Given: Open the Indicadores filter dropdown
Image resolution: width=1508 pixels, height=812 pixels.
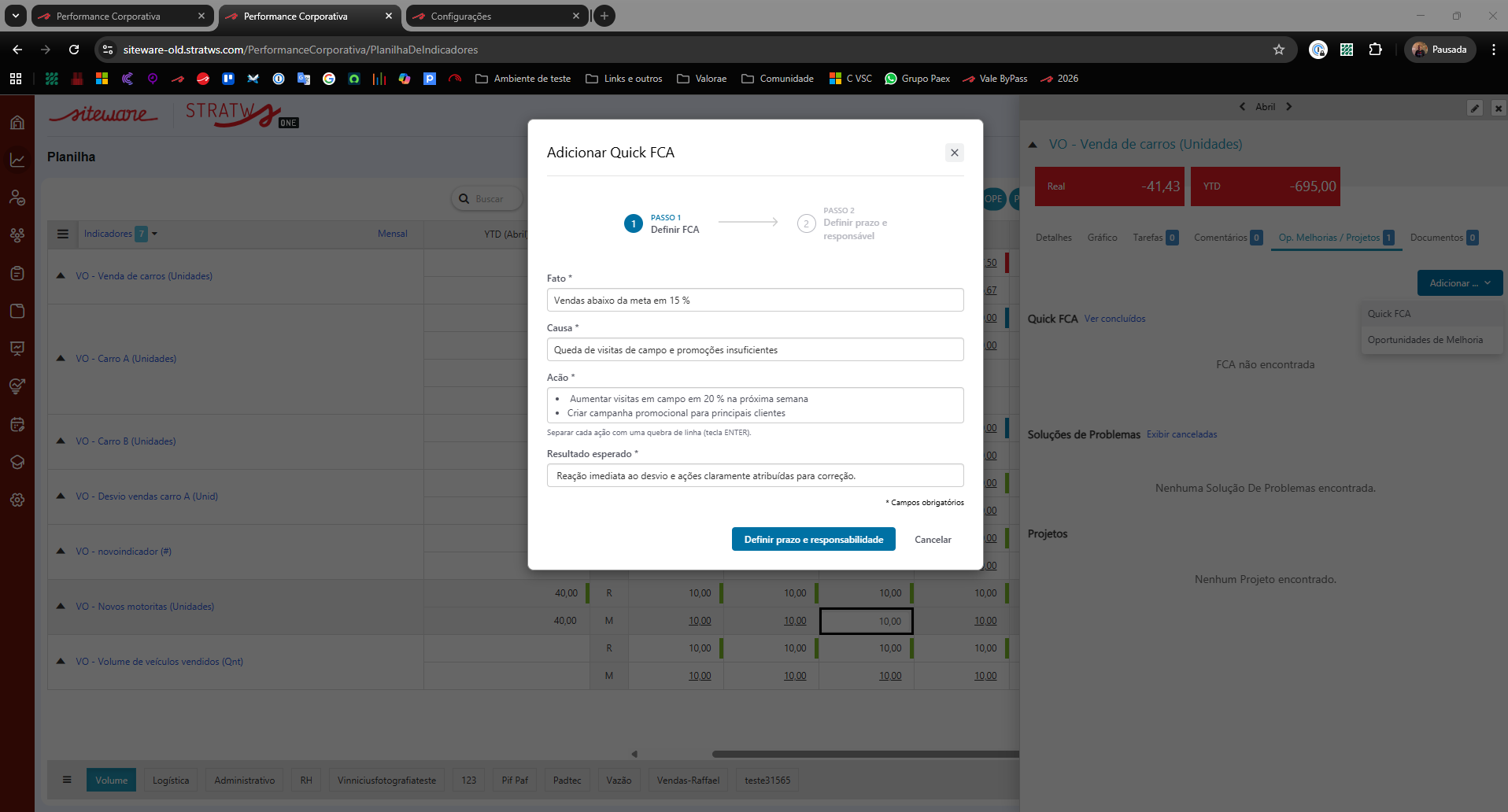Looking at the screenshot, I should [x=154, y=234].
